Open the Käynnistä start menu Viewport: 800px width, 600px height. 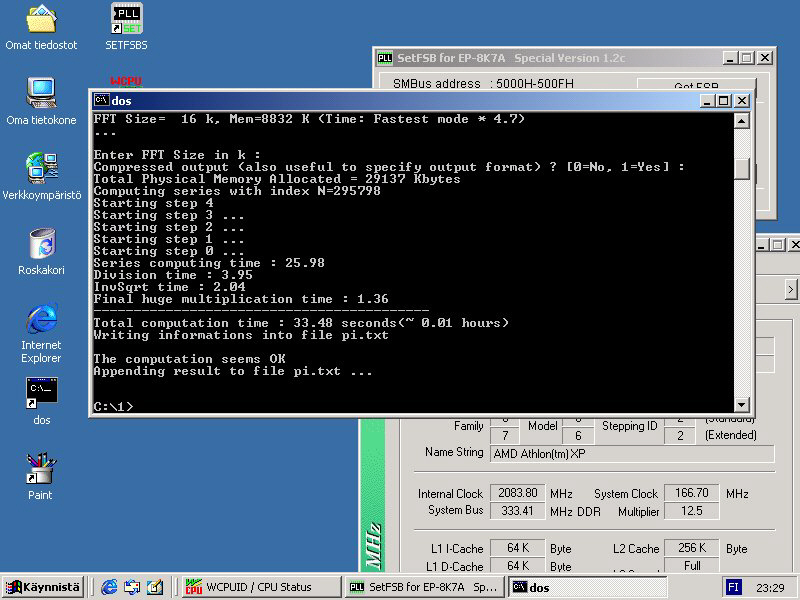44,587
